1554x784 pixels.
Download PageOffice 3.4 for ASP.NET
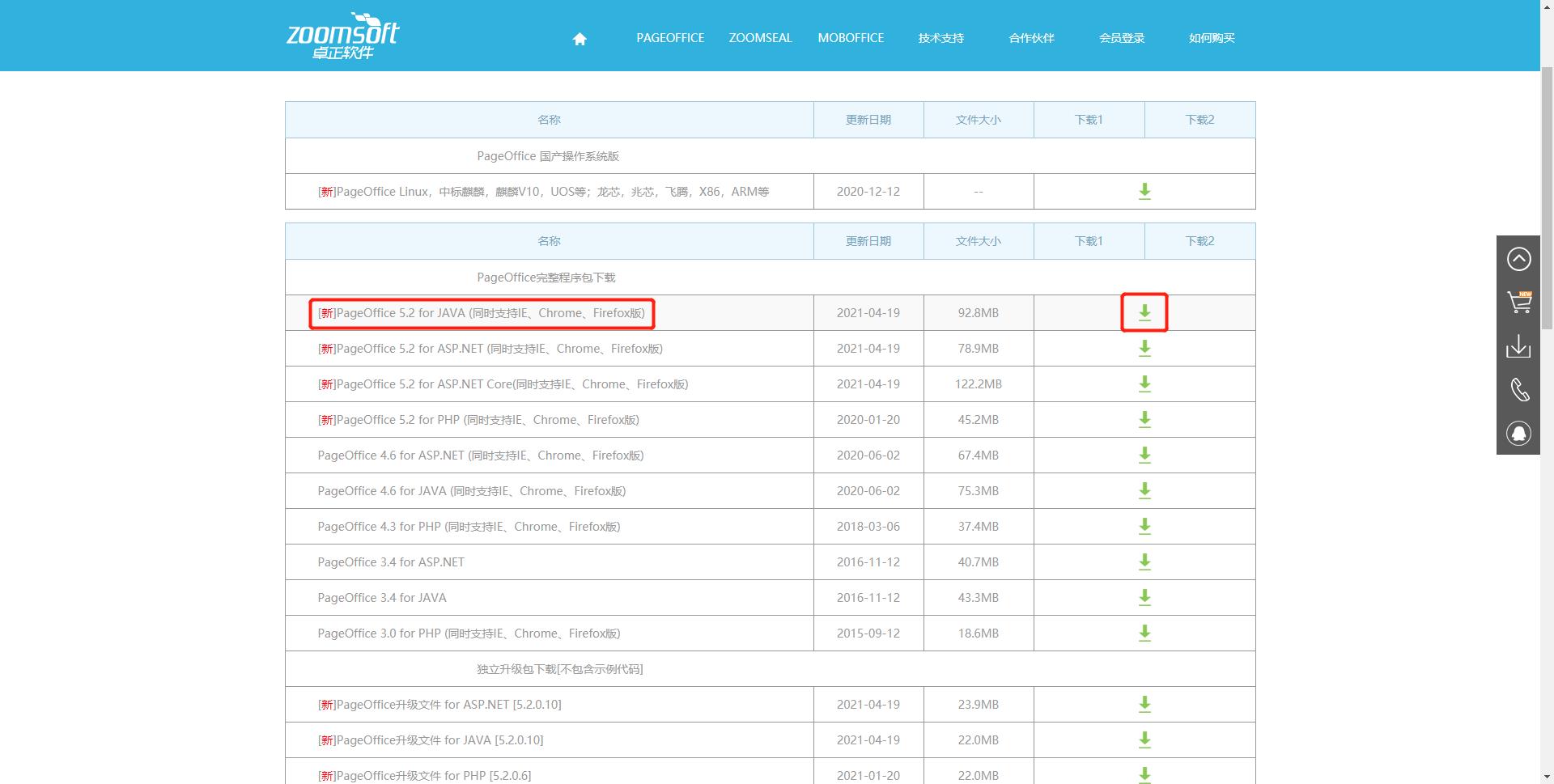click(1144, 562)
